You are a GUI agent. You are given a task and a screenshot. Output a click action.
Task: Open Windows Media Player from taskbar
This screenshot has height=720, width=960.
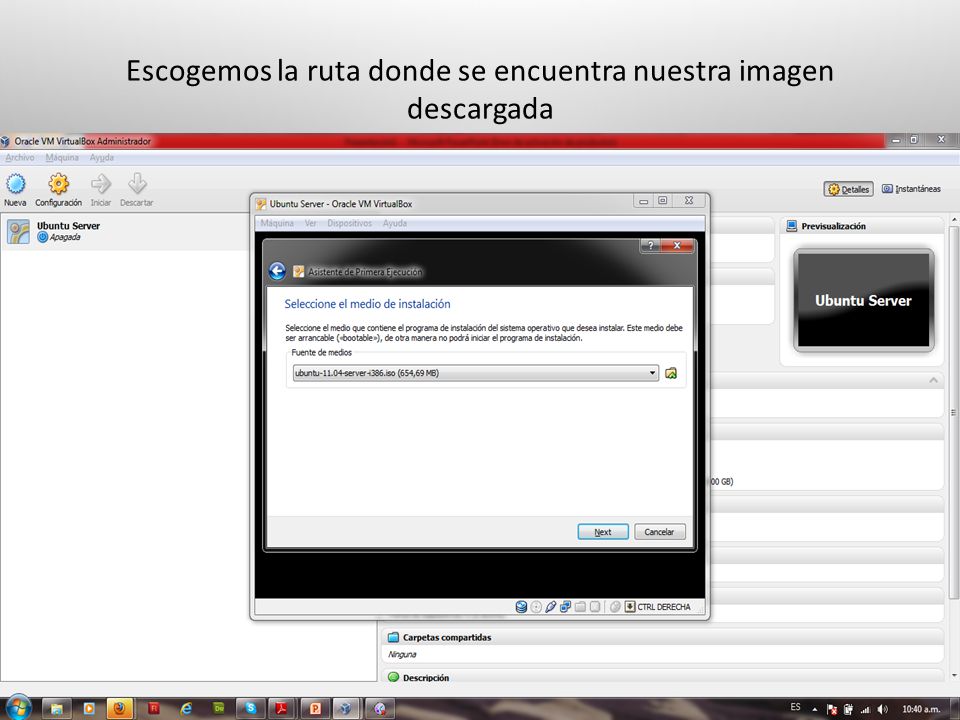(x=89, y=708)
